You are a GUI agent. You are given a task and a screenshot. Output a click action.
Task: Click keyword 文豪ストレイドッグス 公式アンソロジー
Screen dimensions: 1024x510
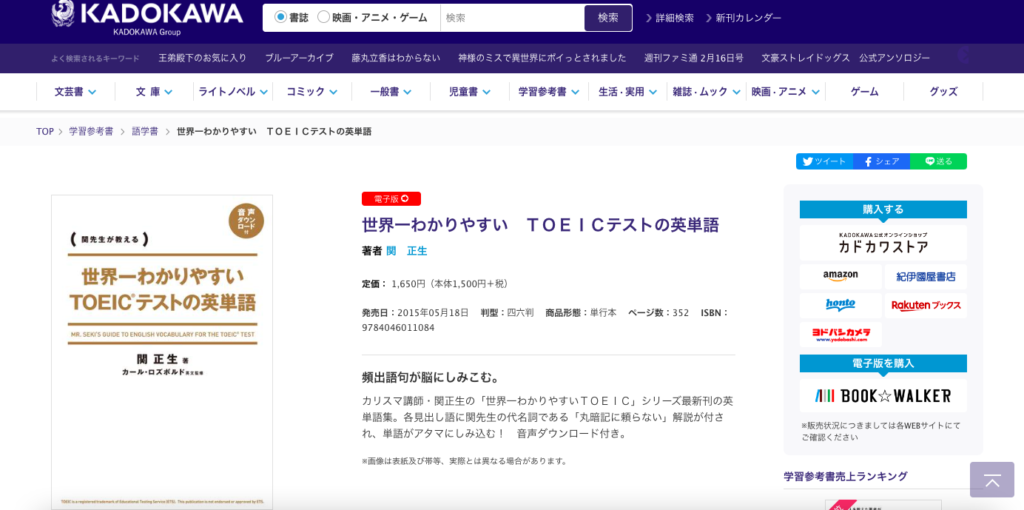(x=846, y=58)
